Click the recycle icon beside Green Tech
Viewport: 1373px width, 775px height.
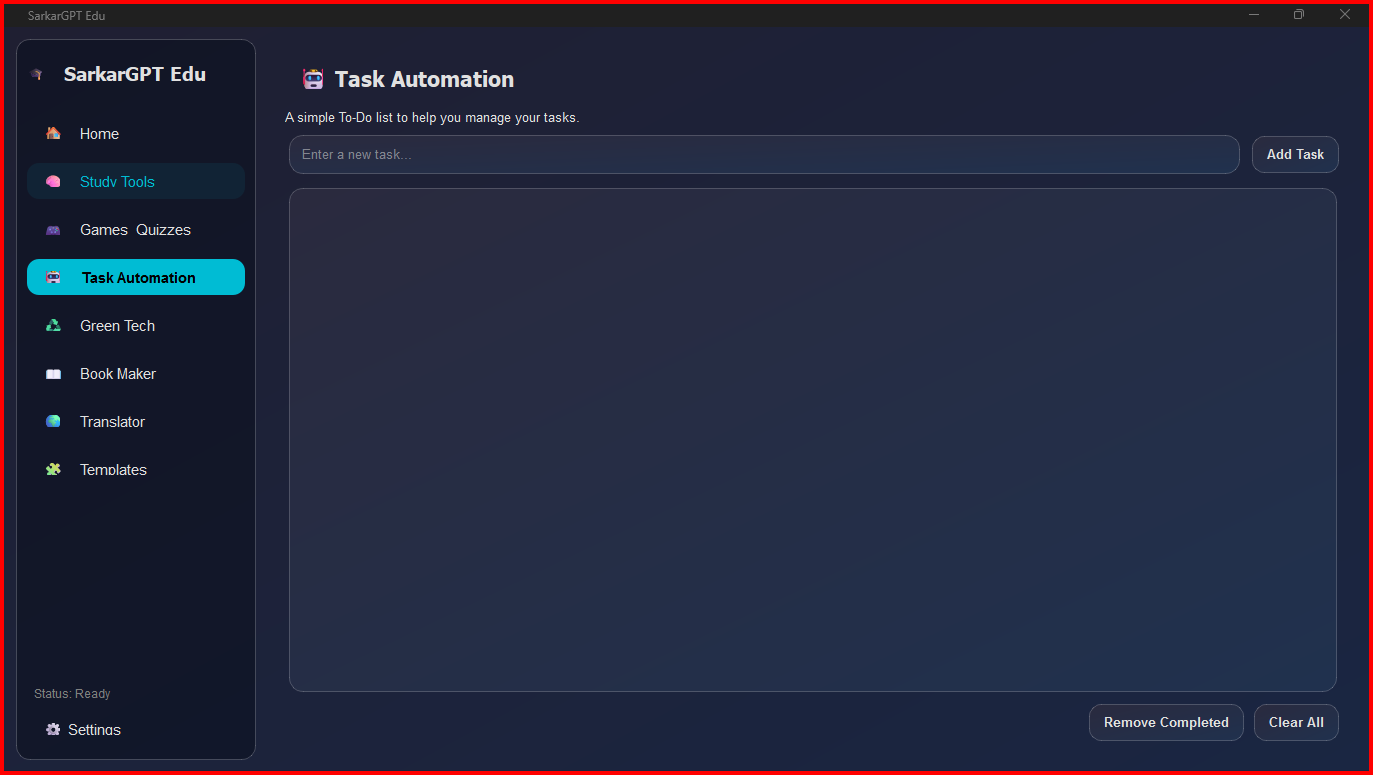pyautogui.click(x=53, y=325)
